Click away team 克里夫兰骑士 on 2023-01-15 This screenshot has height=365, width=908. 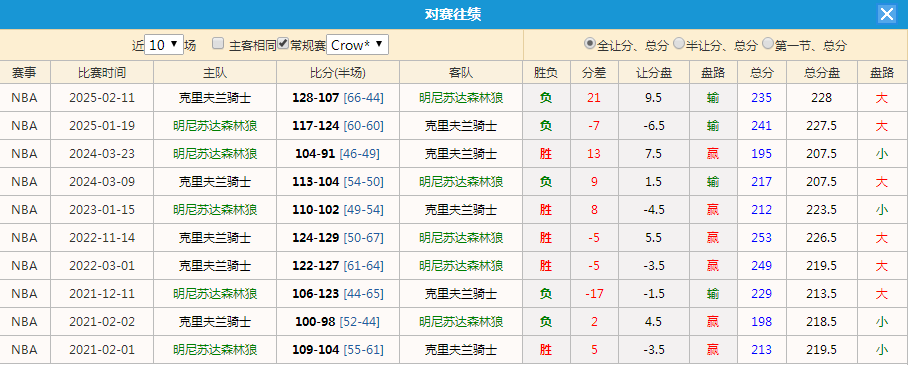click(x=461, y=210)
